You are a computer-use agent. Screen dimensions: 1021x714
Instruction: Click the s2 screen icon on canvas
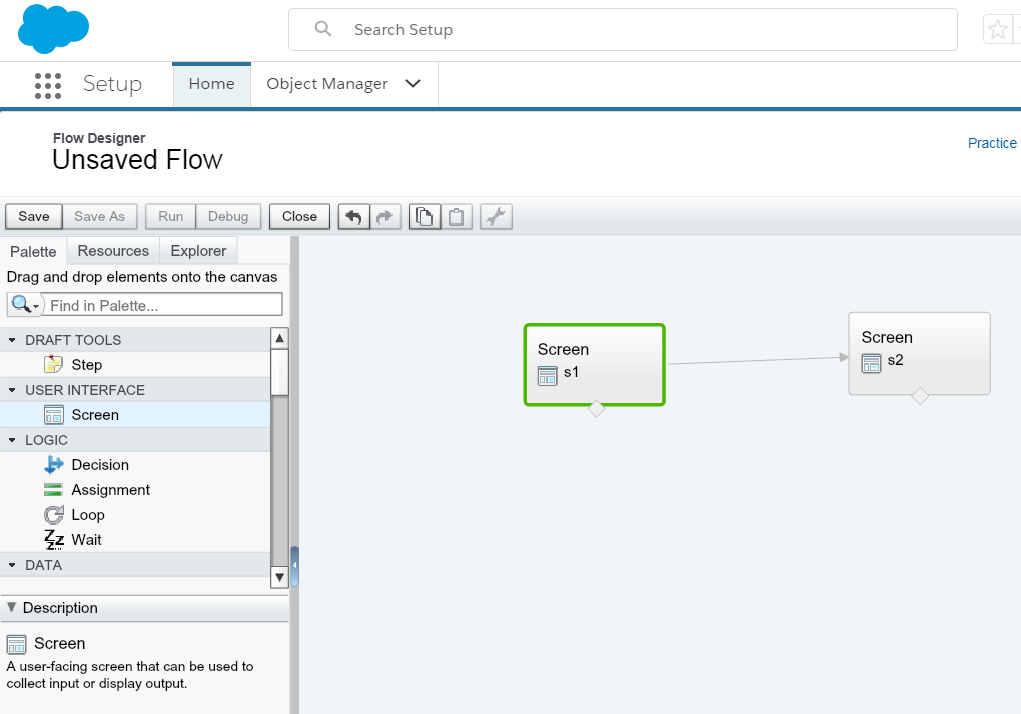click(871, 363)
